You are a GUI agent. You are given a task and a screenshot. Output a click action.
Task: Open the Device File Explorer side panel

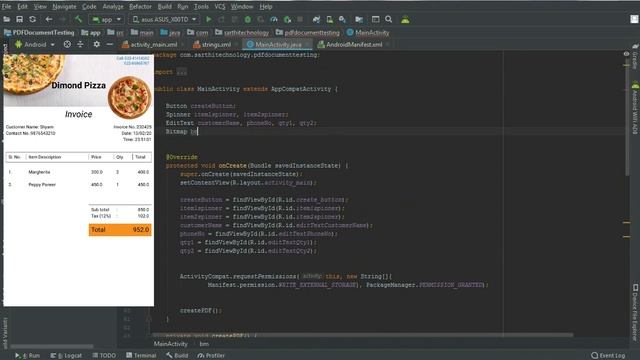pos(635,313)
